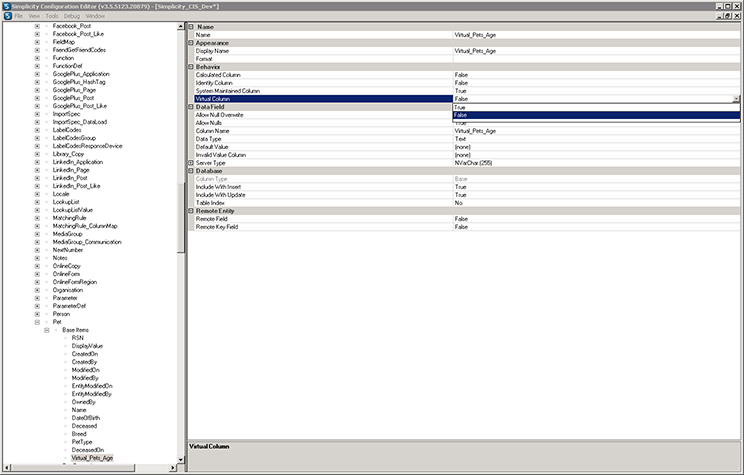Click the Identity Column property row
744x475 pixels.
click(x=466, y=83)
